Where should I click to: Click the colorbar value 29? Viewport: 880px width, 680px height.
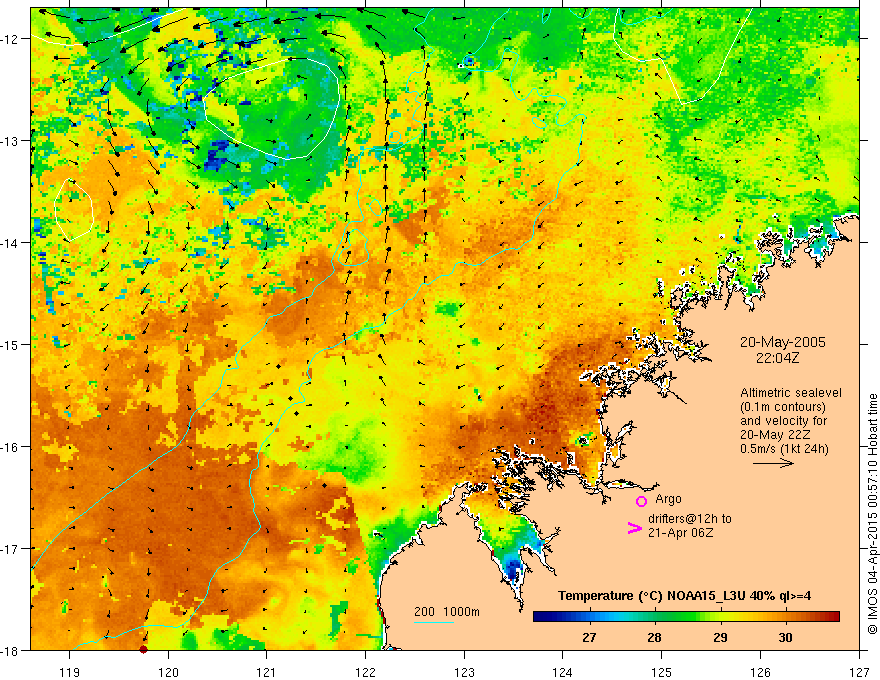coord(720,637)
